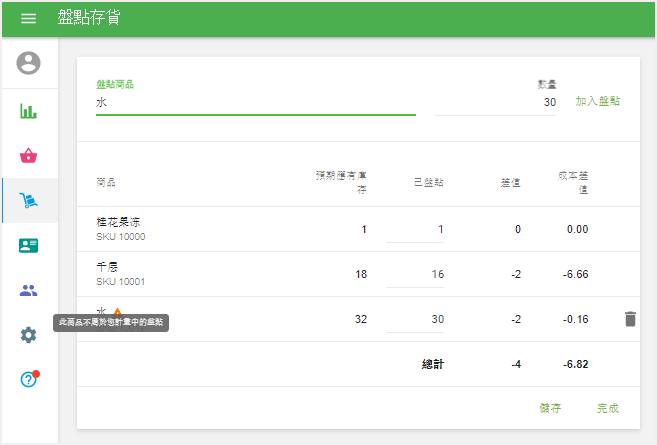
Task: Click the orange warning icon beside 水
Action: (117, 311)
